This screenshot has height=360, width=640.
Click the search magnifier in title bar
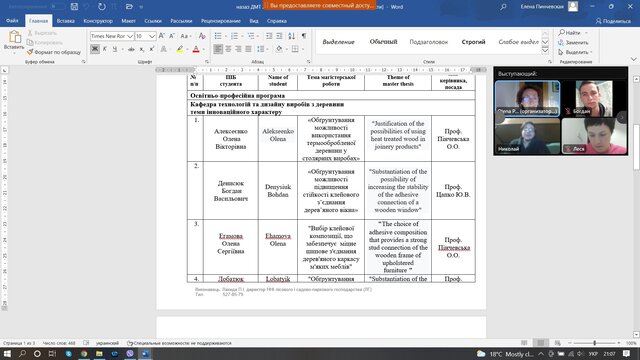pos(503,7)
